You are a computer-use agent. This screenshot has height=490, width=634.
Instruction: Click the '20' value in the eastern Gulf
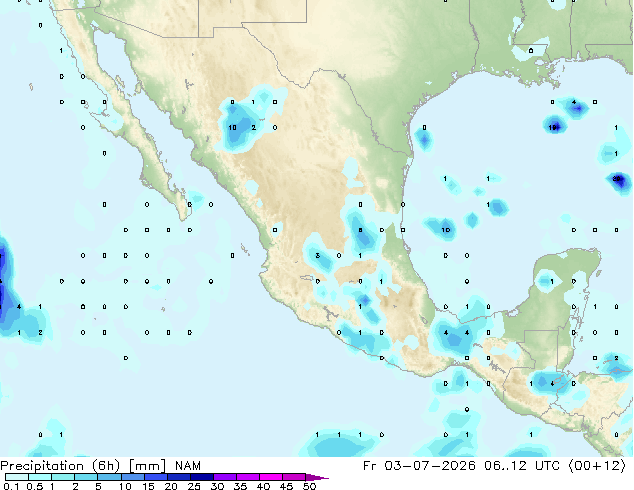[x=616, y=178]
